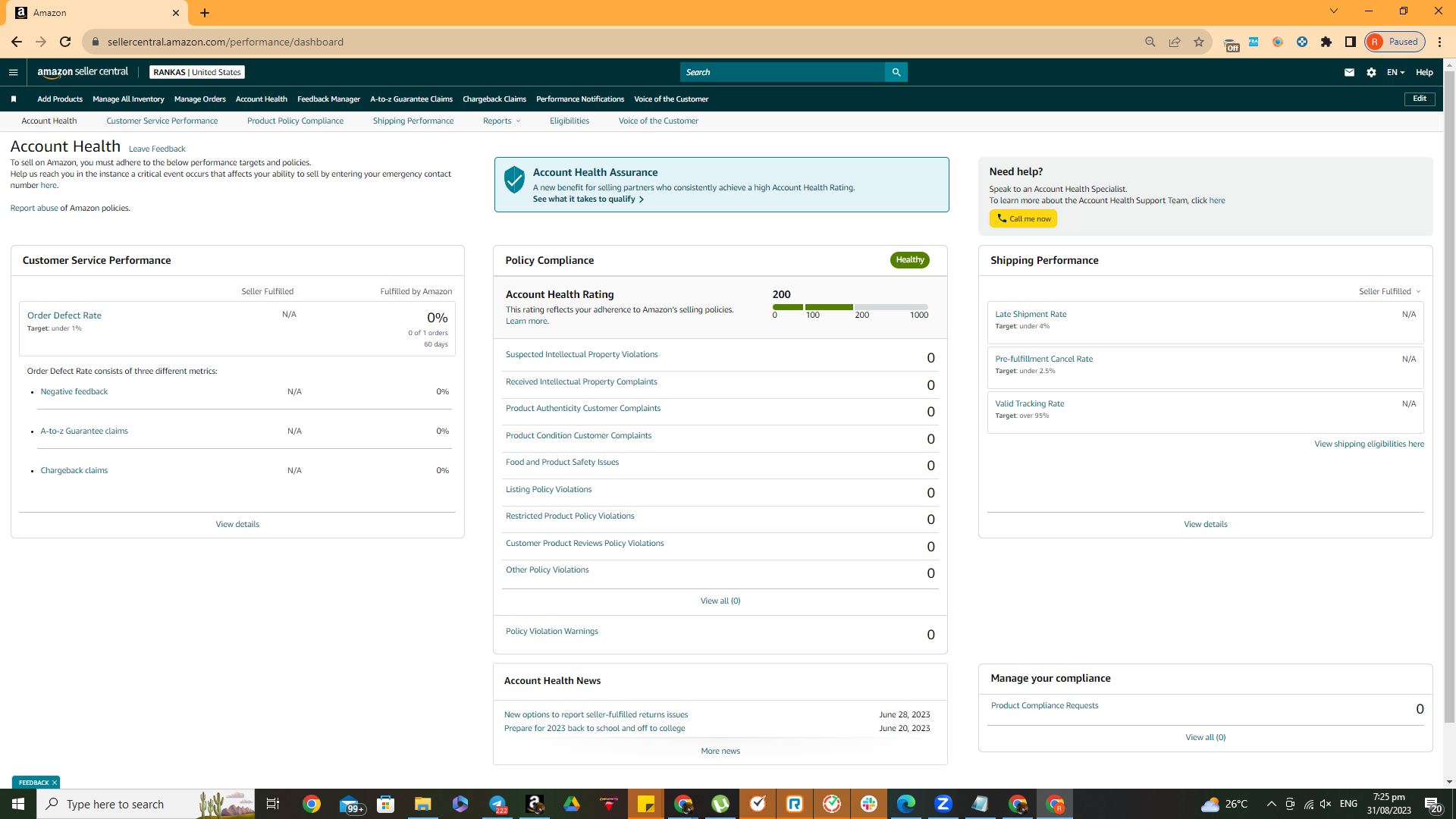The image size is (1456, 819).
Task: Expand the Reports dropdown menu
Action: click(502, 121)
